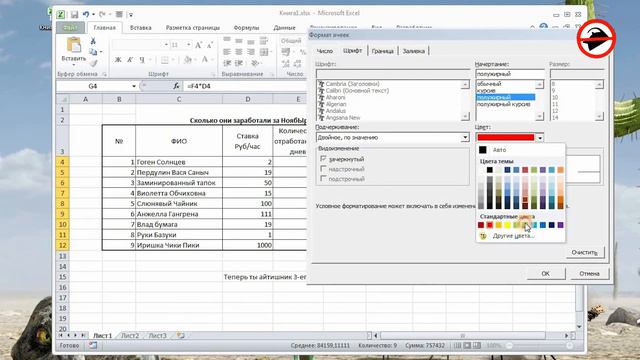Image resolution: width=640 pixels, height=360 pixels.
Task: Open the Вставка ribbon tab
Action: (x=141, y=28)
